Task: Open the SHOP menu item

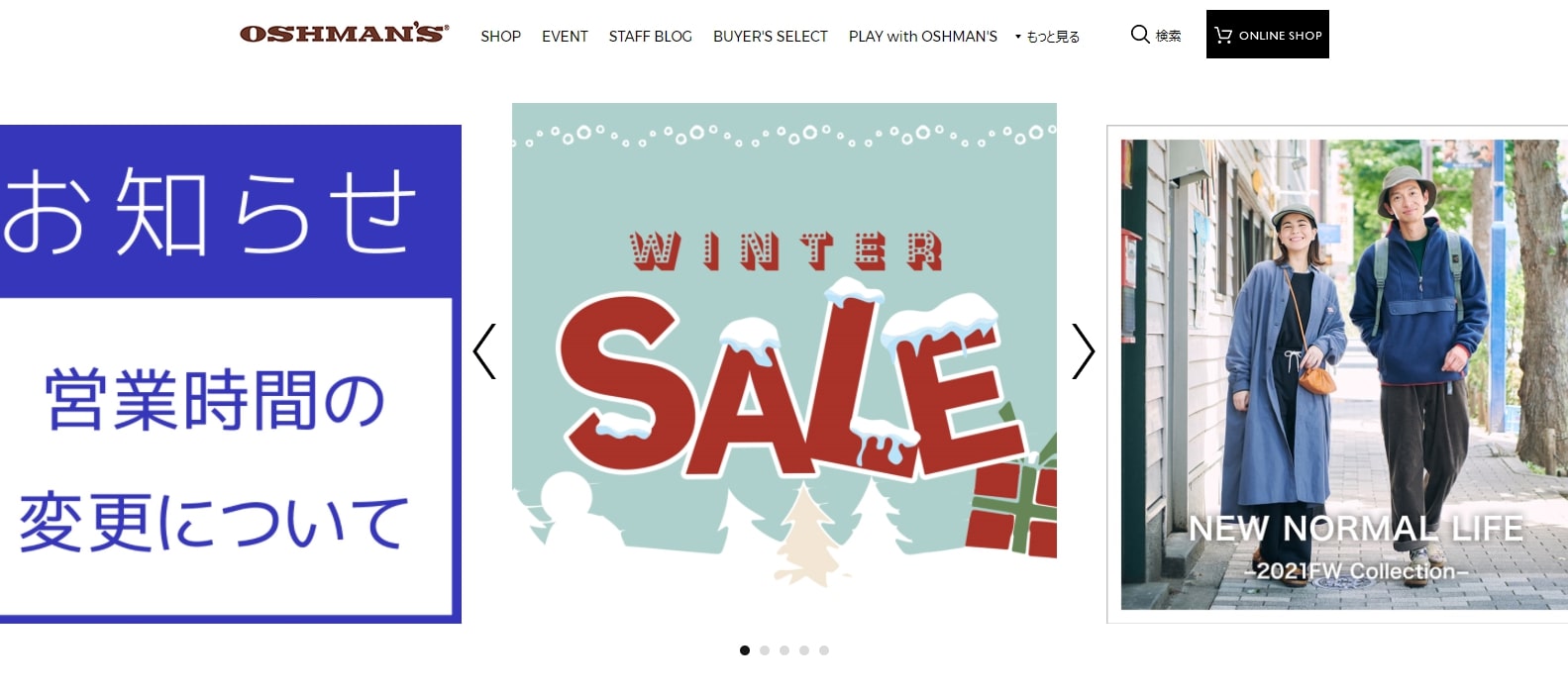Action: [500, 37]
